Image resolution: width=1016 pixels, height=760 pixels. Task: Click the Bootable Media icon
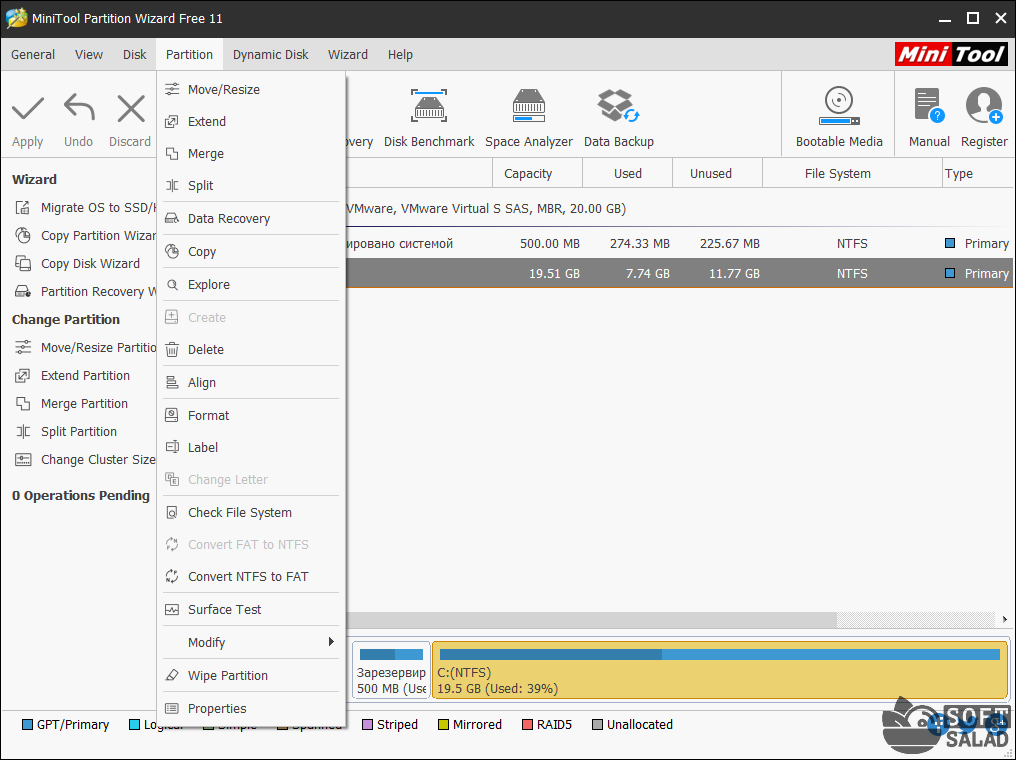point(839,105)
